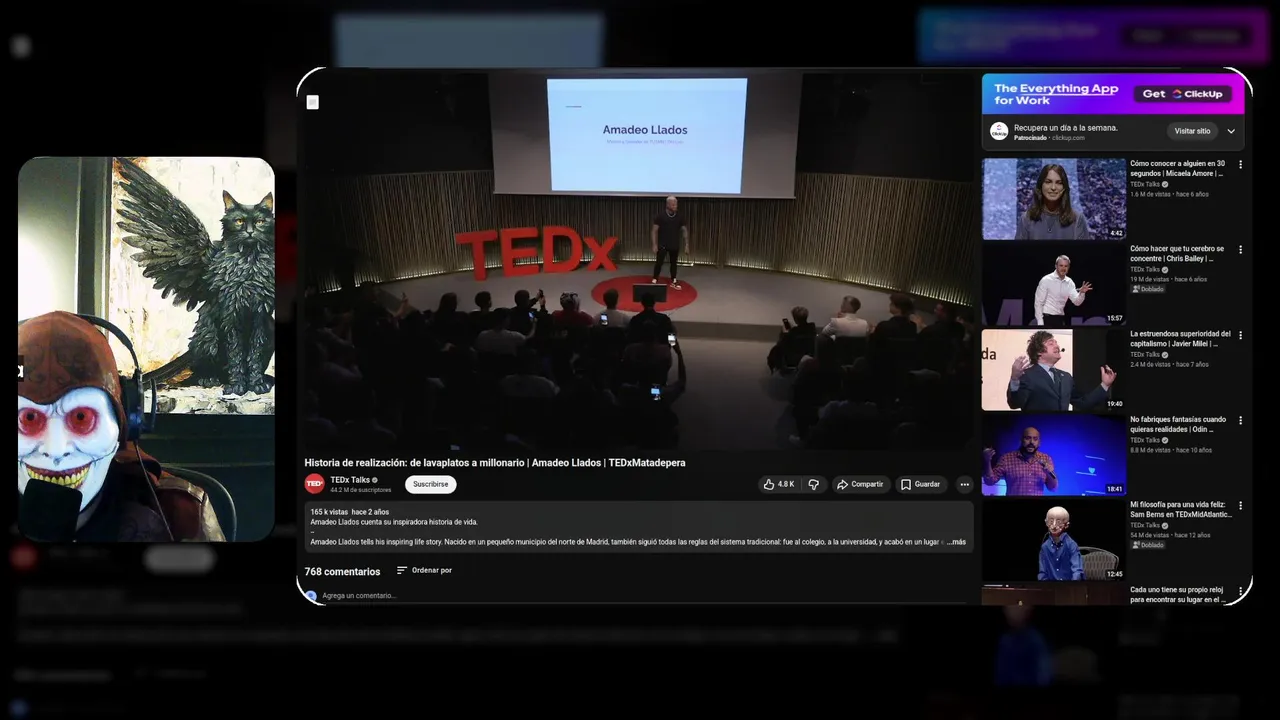1280x720 pixels.
Task: Click the 768 comentarios heading
Action: 342,572
